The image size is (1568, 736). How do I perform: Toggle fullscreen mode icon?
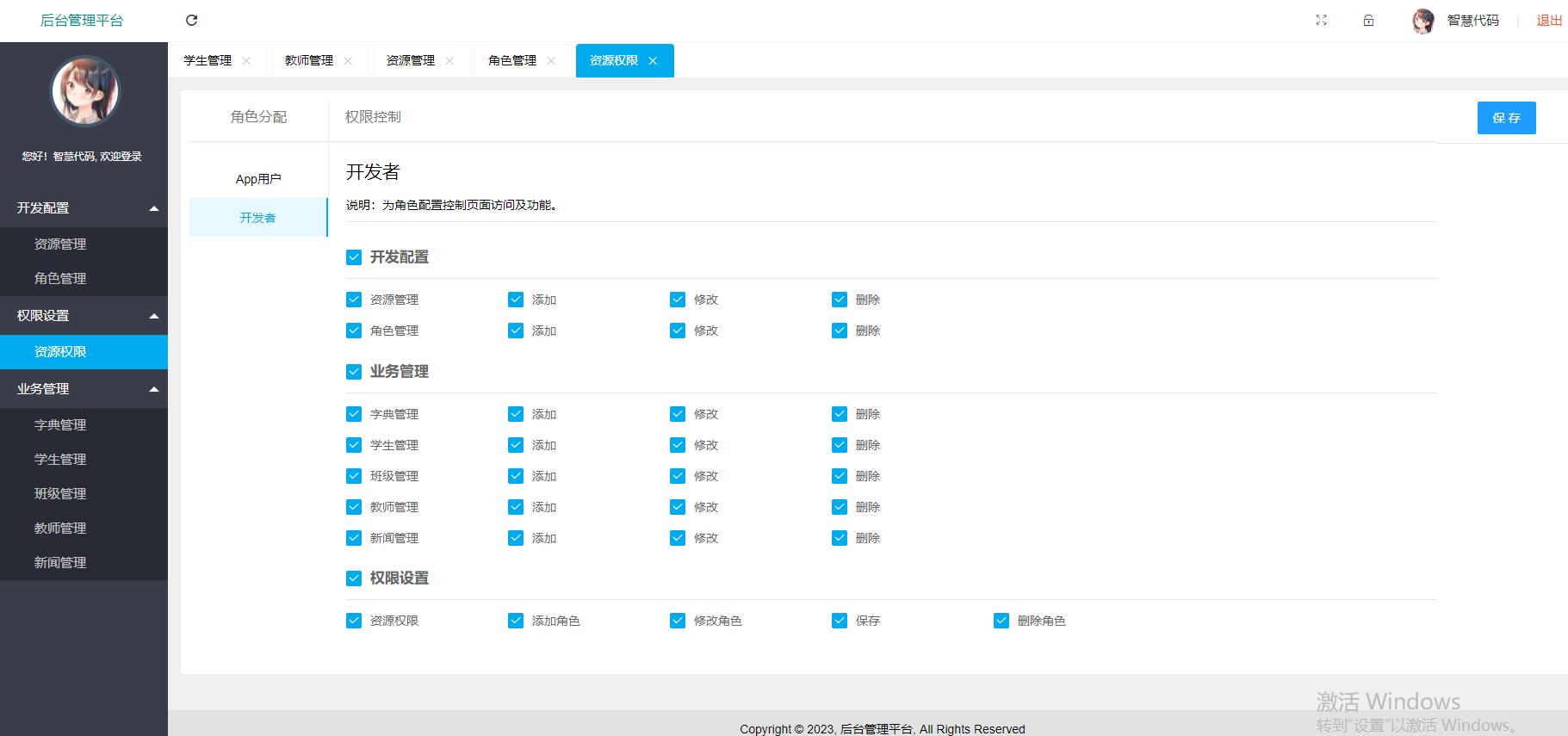click(1322, 21)
